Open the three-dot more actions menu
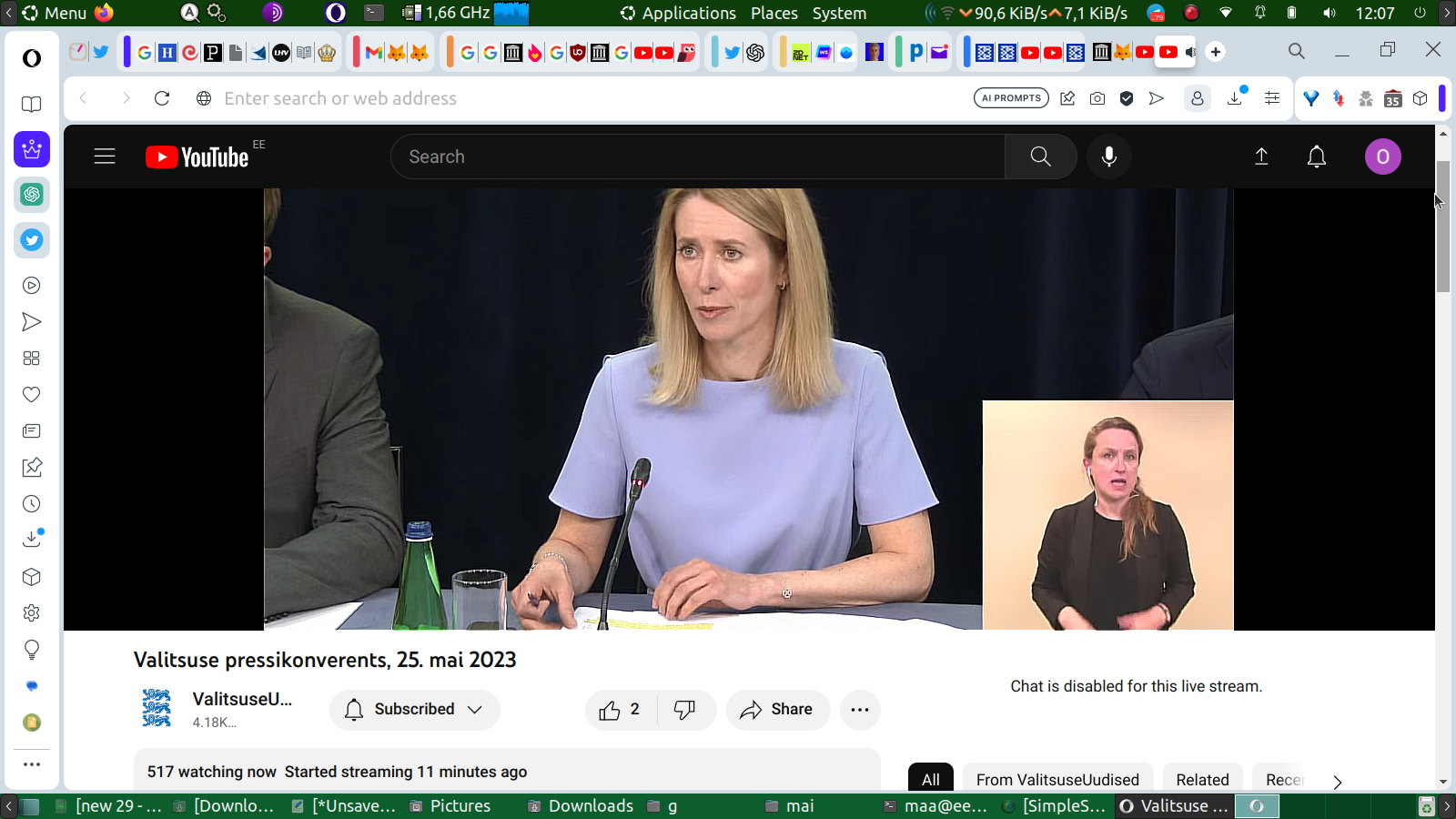Screen dimensions: 1456x819 pyautogui.click(x=859, y=710)
